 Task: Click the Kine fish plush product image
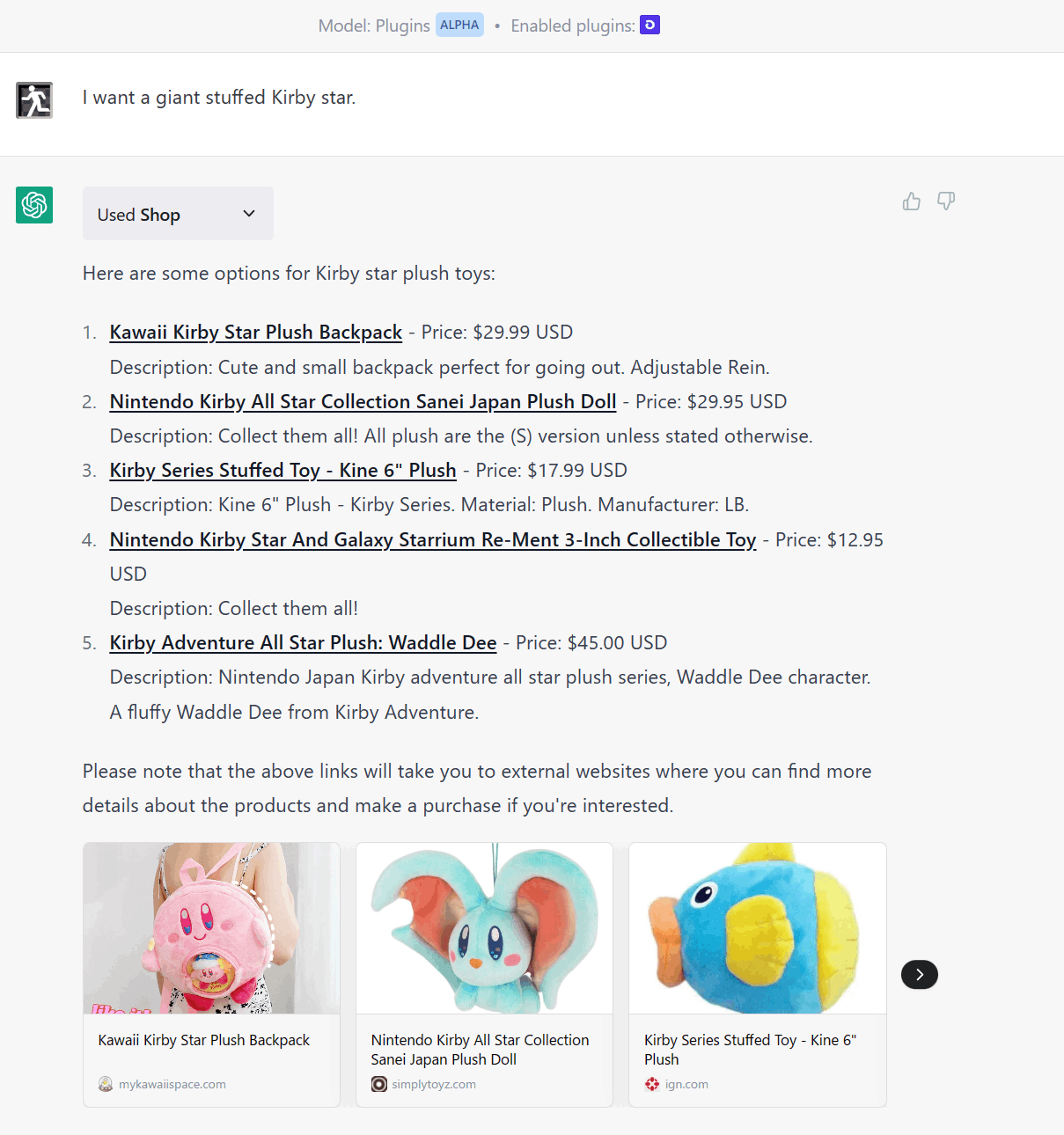[x=757, y=928]
